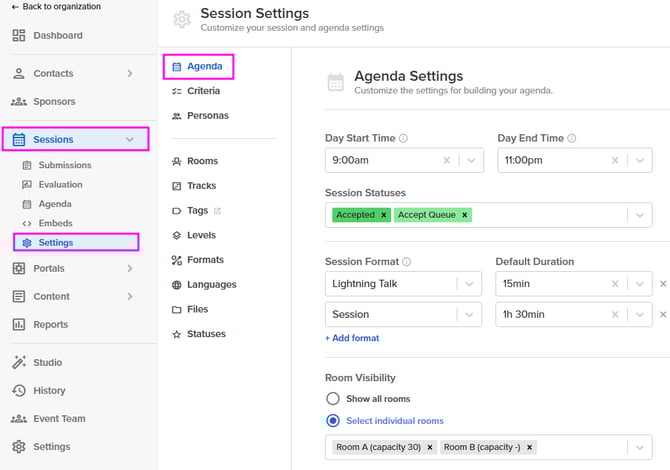This screenshot has width=670, height=470.
Task: Choose Select individual rooms radio button
Action: click(x=333, y=421)
